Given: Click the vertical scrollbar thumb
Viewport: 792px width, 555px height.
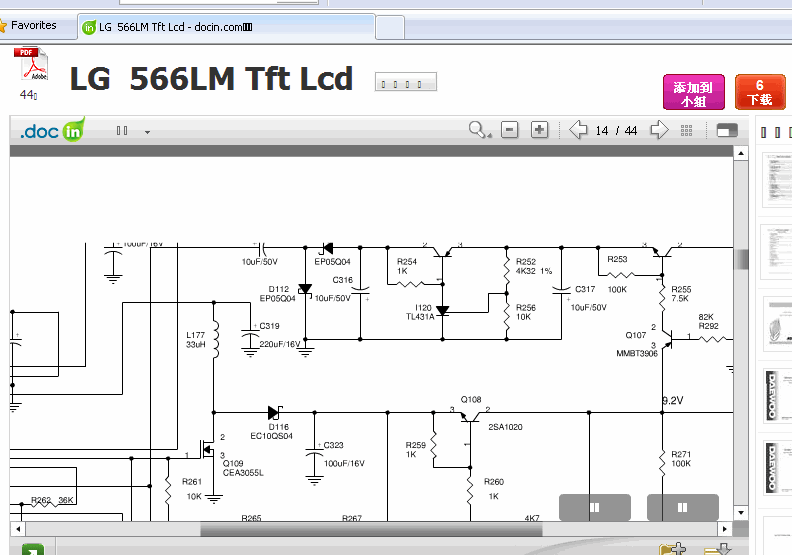Looking at the screenshot, I should coord(741,259).
